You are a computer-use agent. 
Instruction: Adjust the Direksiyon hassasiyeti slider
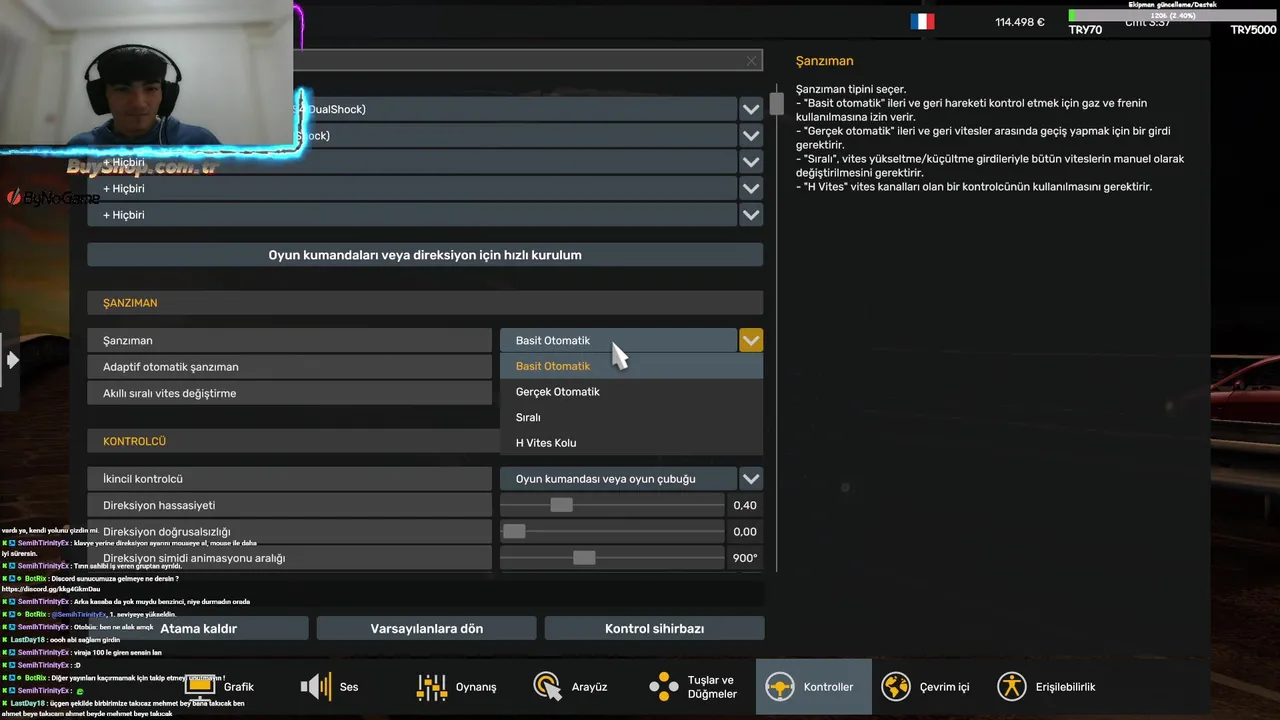561,506
